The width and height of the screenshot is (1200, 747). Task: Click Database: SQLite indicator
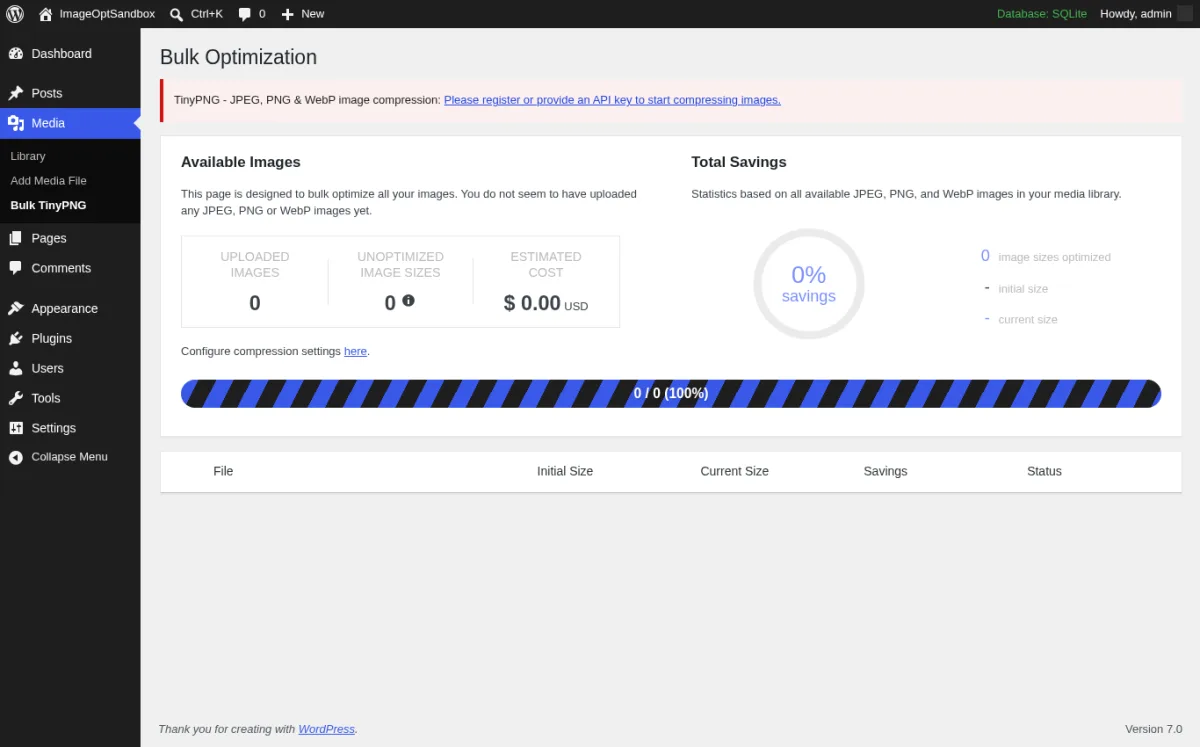[x=1042, y=14]
